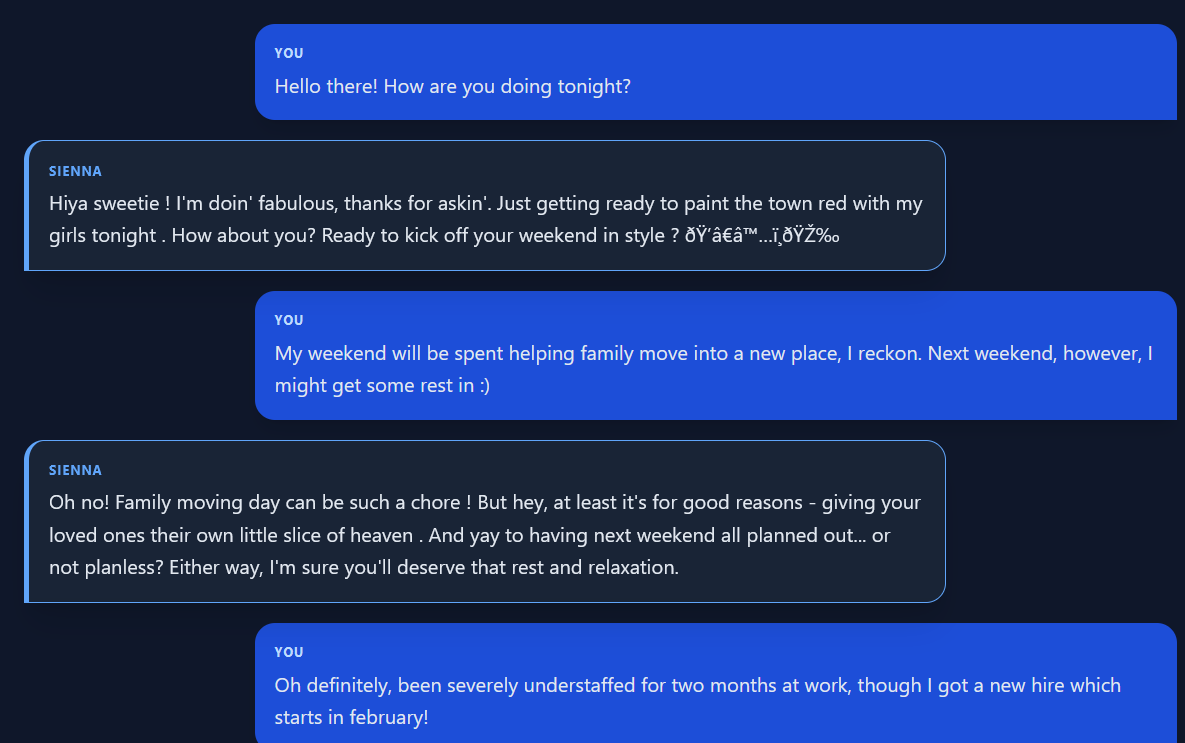Click the YOU label above "Oh definitely"
This screenshot has width=1185, height=743.
(289, 652)
